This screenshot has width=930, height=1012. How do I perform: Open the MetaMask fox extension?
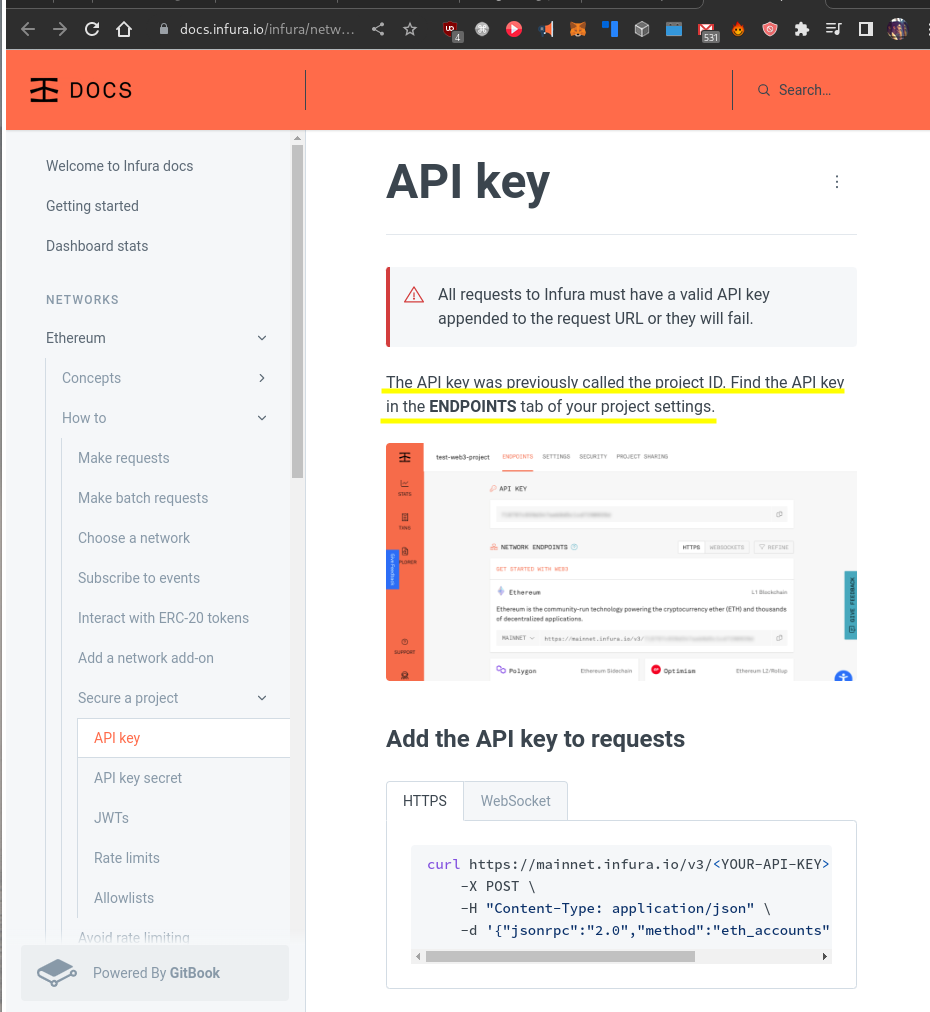[x=578, y=29]
